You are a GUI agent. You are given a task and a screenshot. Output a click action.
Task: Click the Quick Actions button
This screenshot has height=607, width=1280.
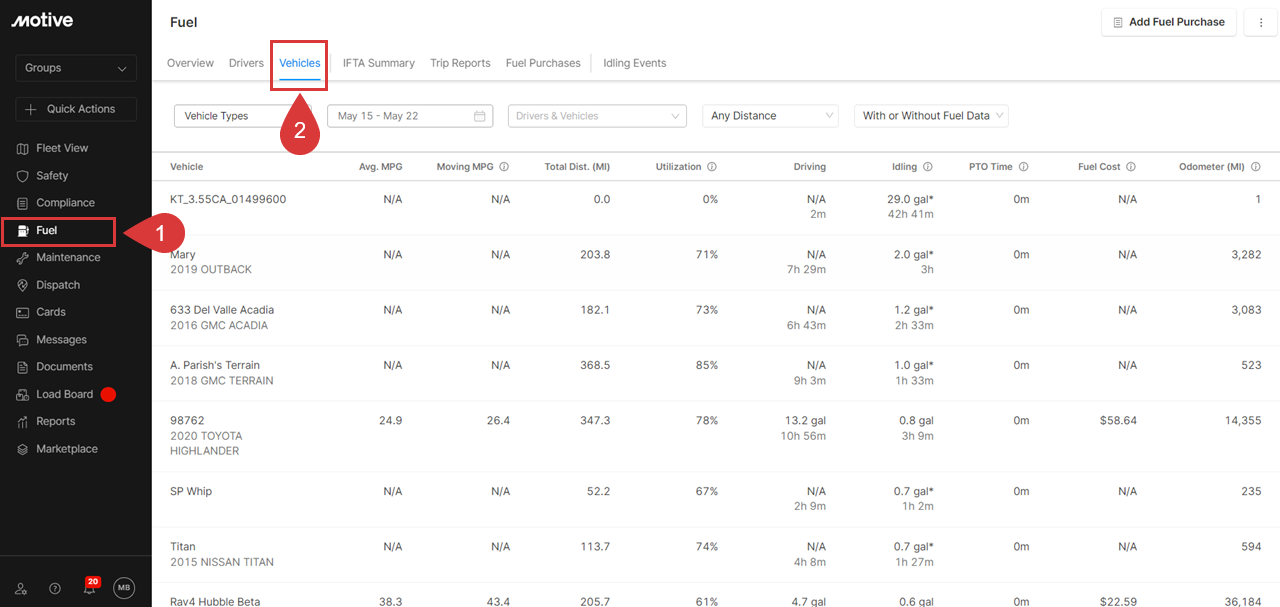76,109
